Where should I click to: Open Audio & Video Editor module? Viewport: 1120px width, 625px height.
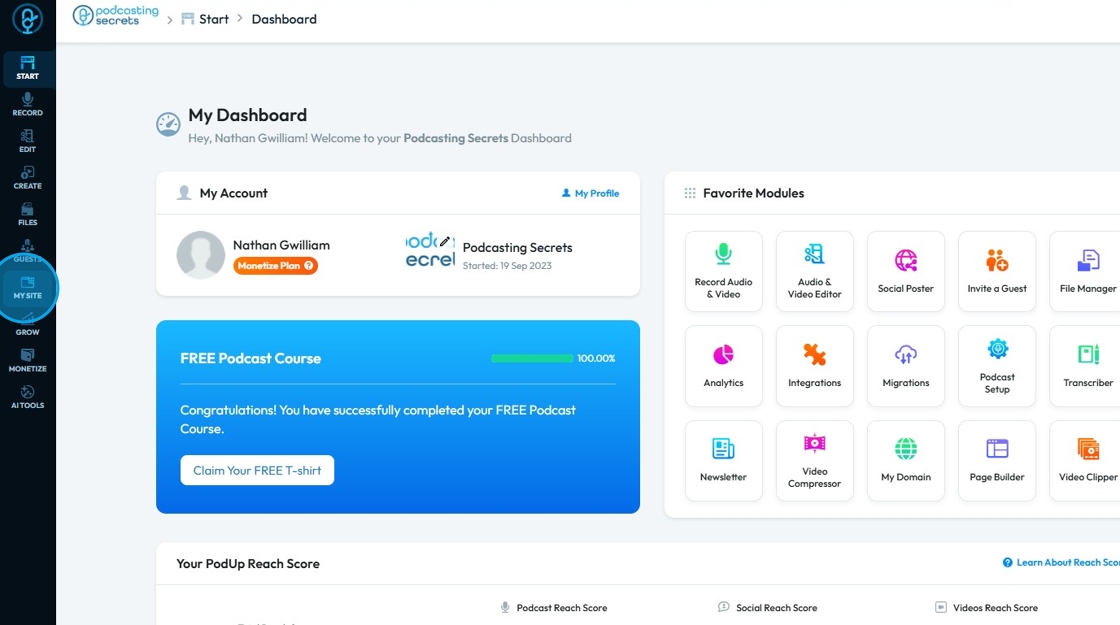click(x=814, y=271)
